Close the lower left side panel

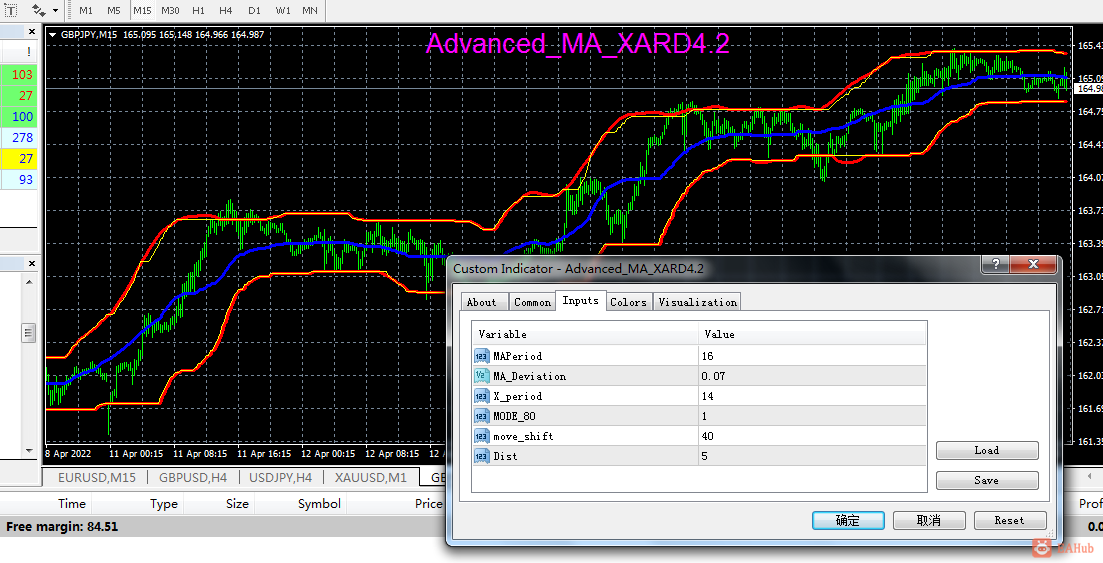pos(32,263)
